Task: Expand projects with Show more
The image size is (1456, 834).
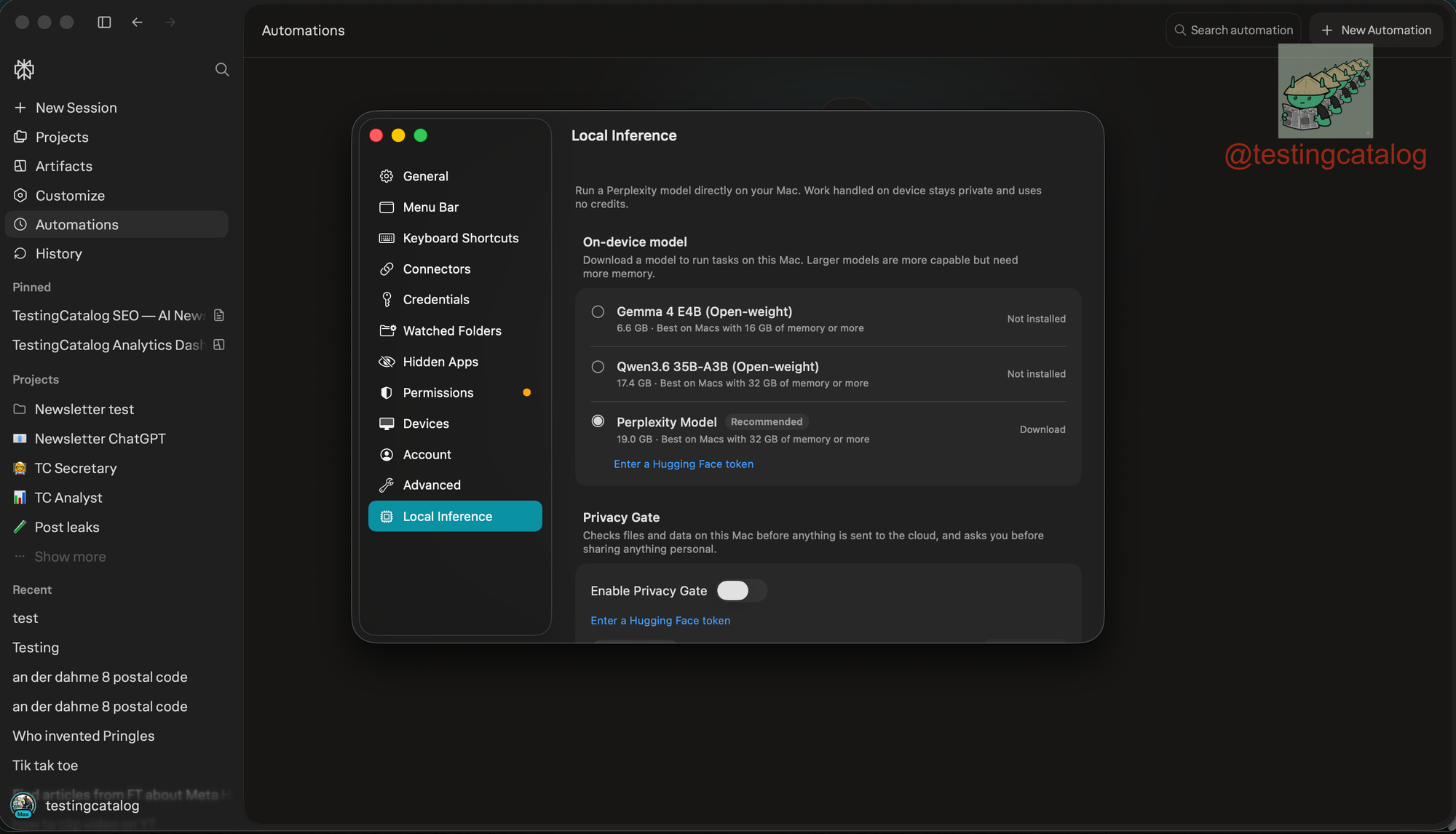Action: click(70, 557)
